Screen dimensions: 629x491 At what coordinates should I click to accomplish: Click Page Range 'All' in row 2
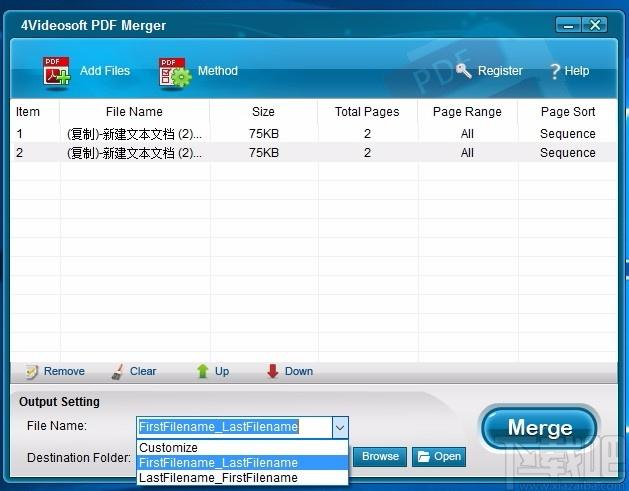467,153
